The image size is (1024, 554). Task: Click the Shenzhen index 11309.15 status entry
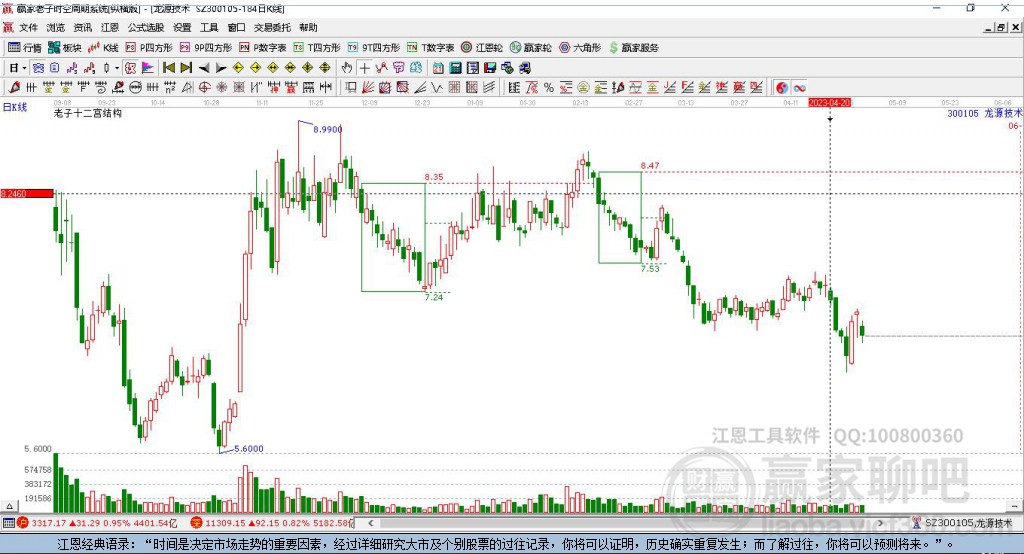pyautogui.click(x=272, y=523)
